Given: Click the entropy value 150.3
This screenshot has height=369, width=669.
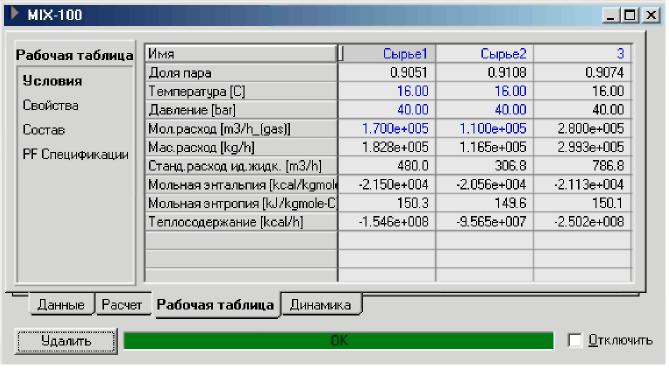Looking at the screenshot, I should pos(387,203).
